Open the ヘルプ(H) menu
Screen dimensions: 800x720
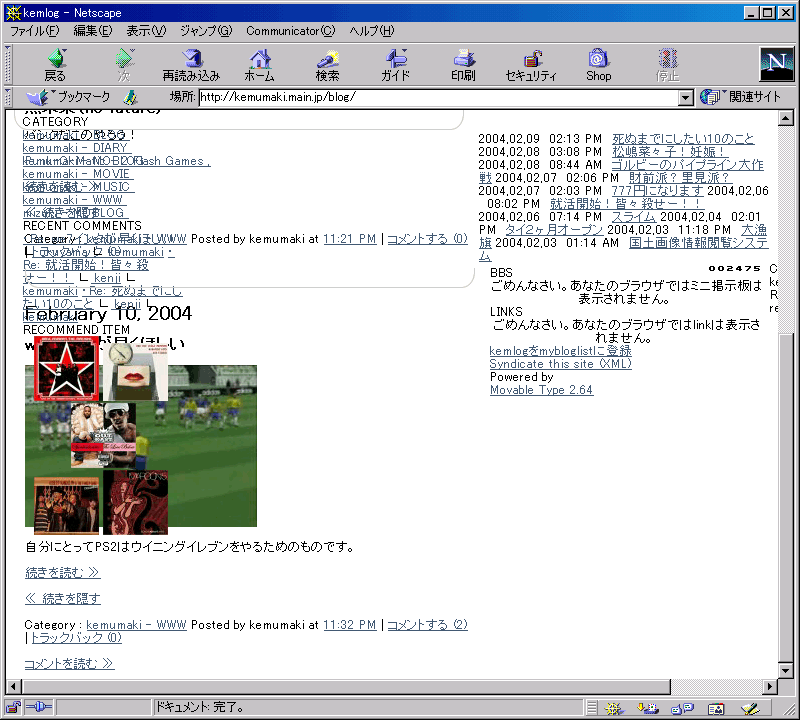(x=372, y=31)
